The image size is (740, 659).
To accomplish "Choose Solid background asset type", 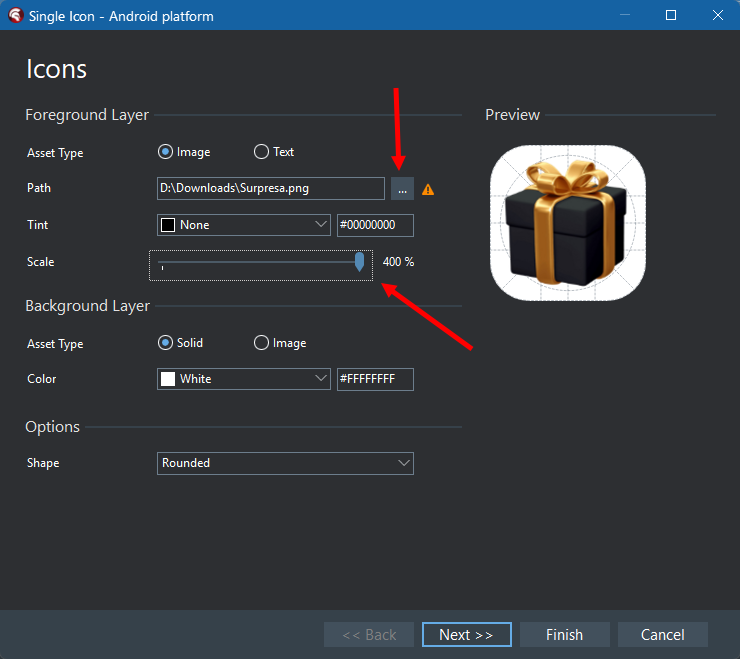I will click(x=180, y=343).
